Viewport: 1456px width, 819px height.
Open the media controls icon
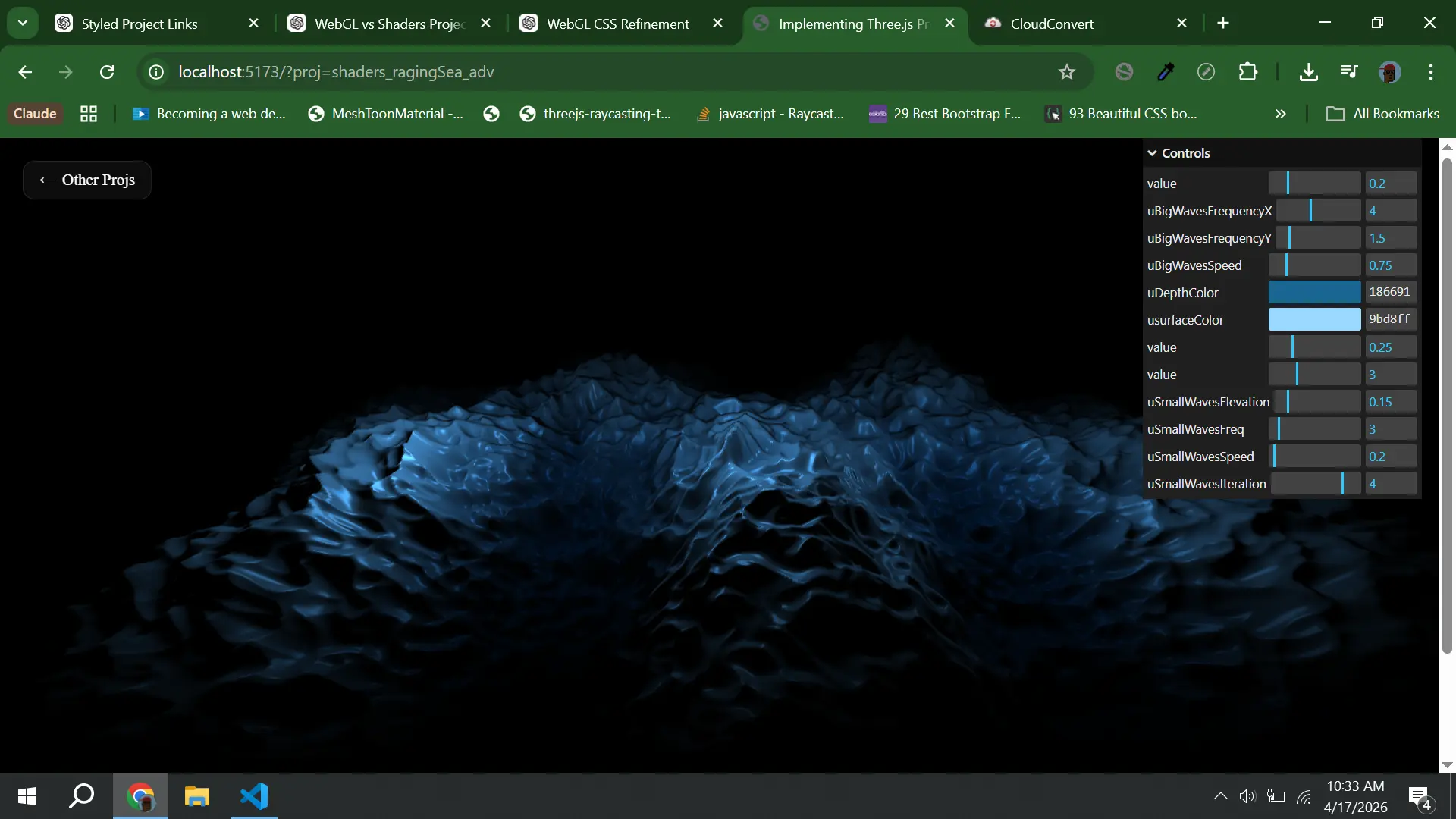click(1349, 72)
